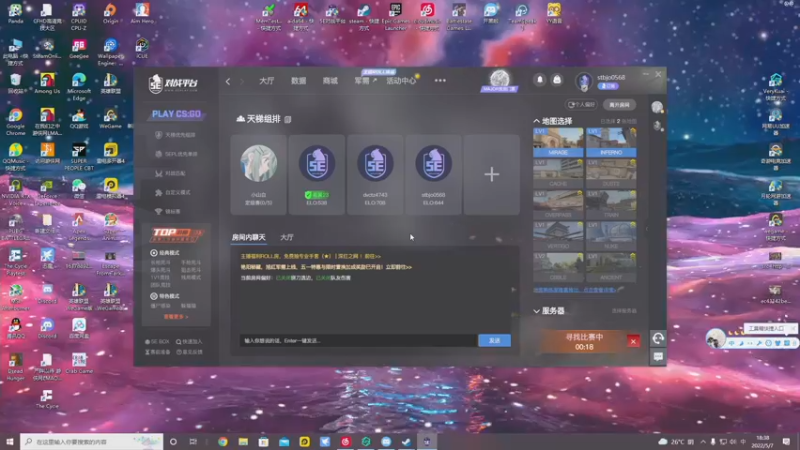Open the ••• more menu in the top navigation

(x=440, y=81)
